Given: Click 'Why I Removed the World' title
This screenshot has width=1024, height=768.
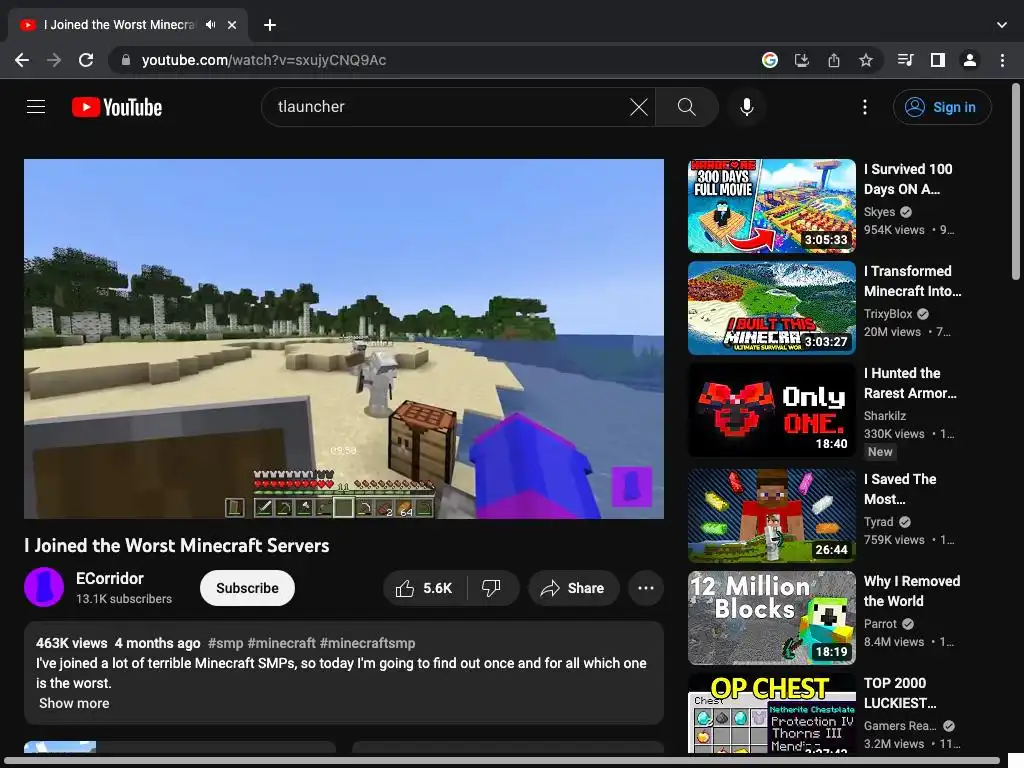Looking at the screenshot, I should pos(912,591).
